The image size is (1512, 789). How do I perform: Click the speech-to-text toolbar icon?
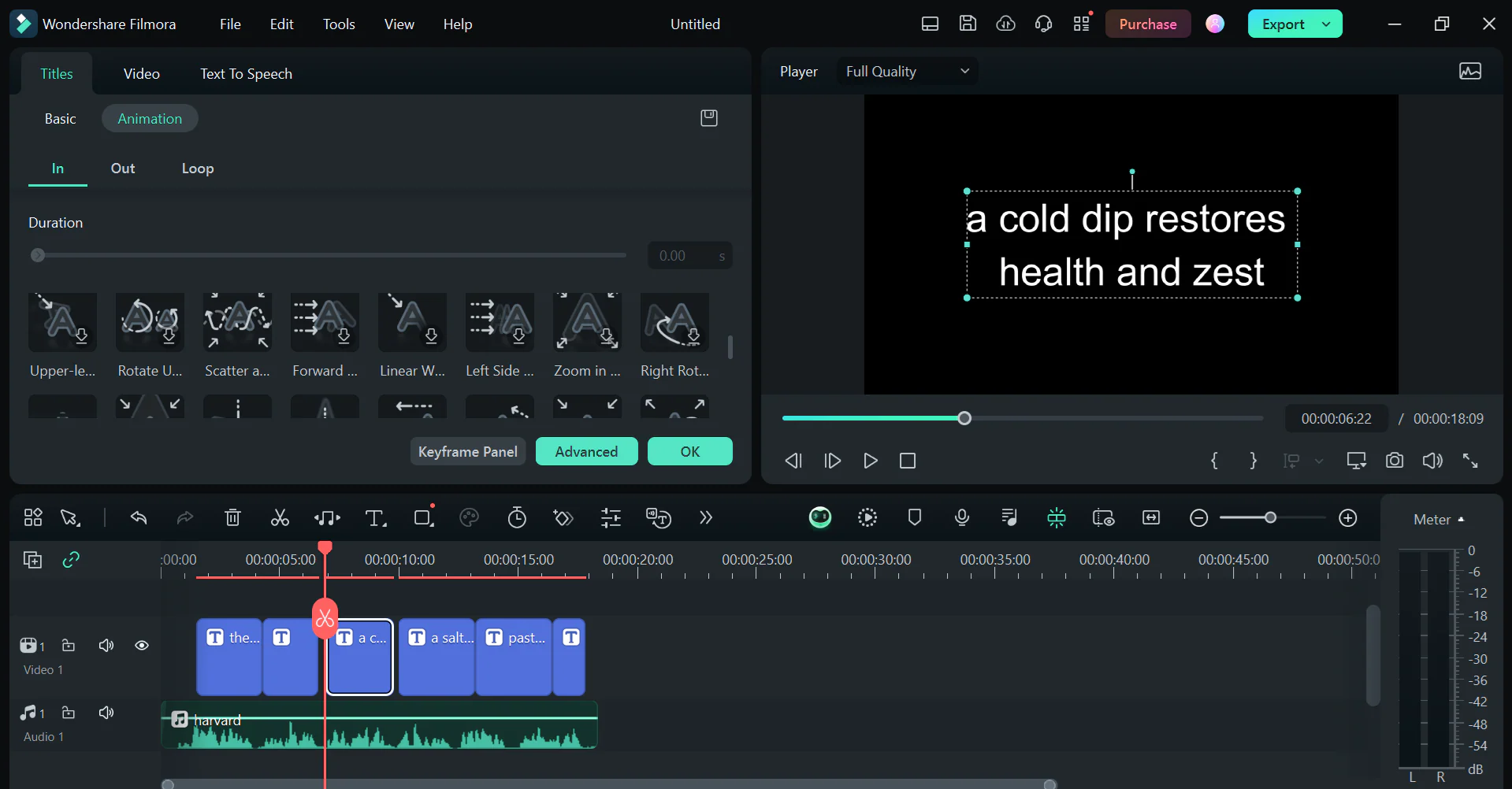pyautogui.click(x=658, y=518)
